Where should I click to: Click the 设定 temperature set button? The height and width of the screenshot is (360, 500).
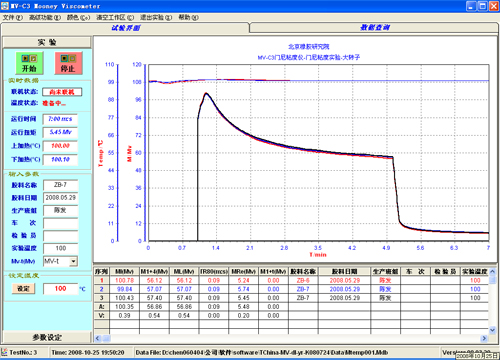[x=23, y=289]
